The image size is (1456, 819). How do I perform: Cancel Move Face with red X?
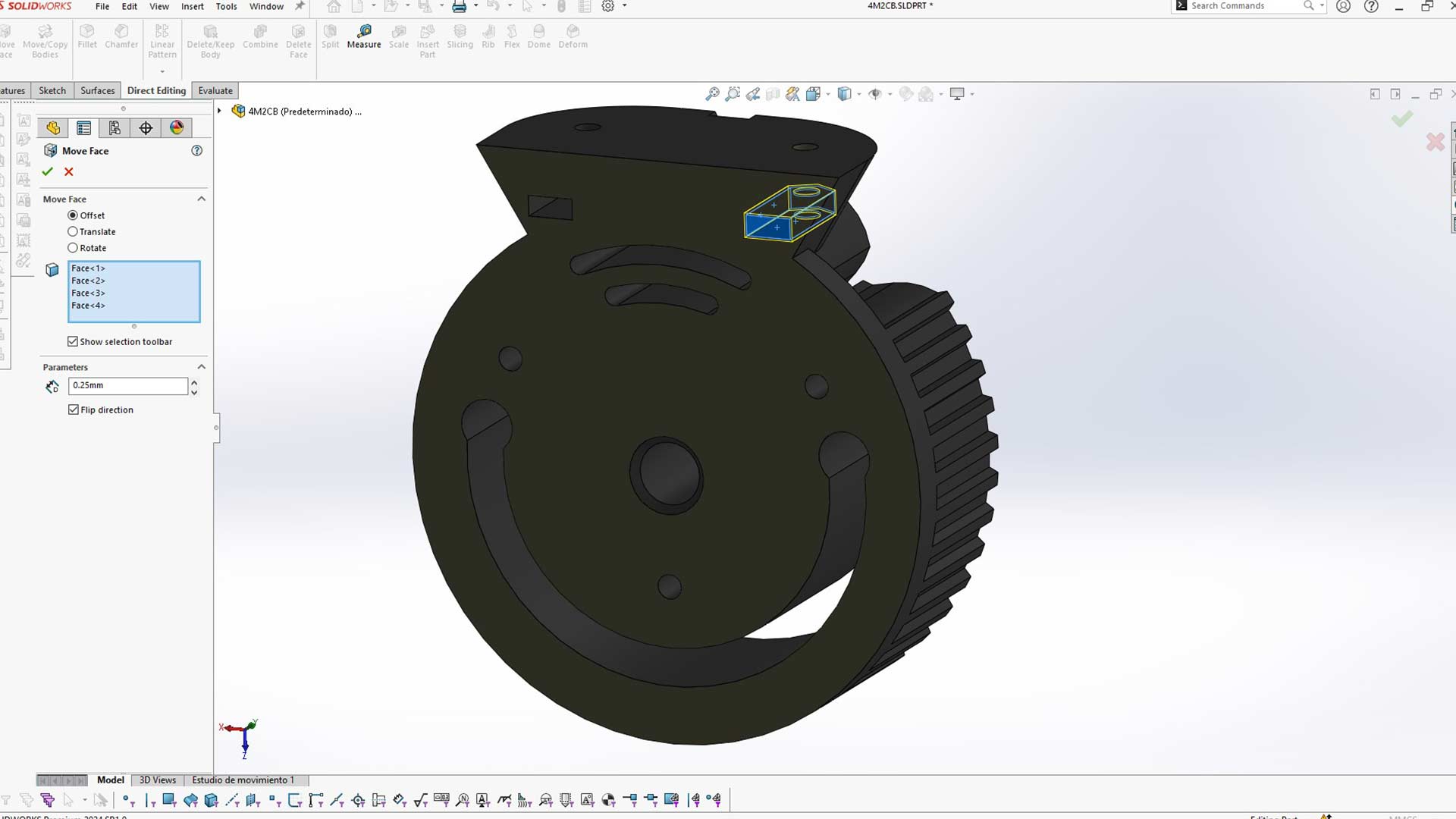point(69,171)
